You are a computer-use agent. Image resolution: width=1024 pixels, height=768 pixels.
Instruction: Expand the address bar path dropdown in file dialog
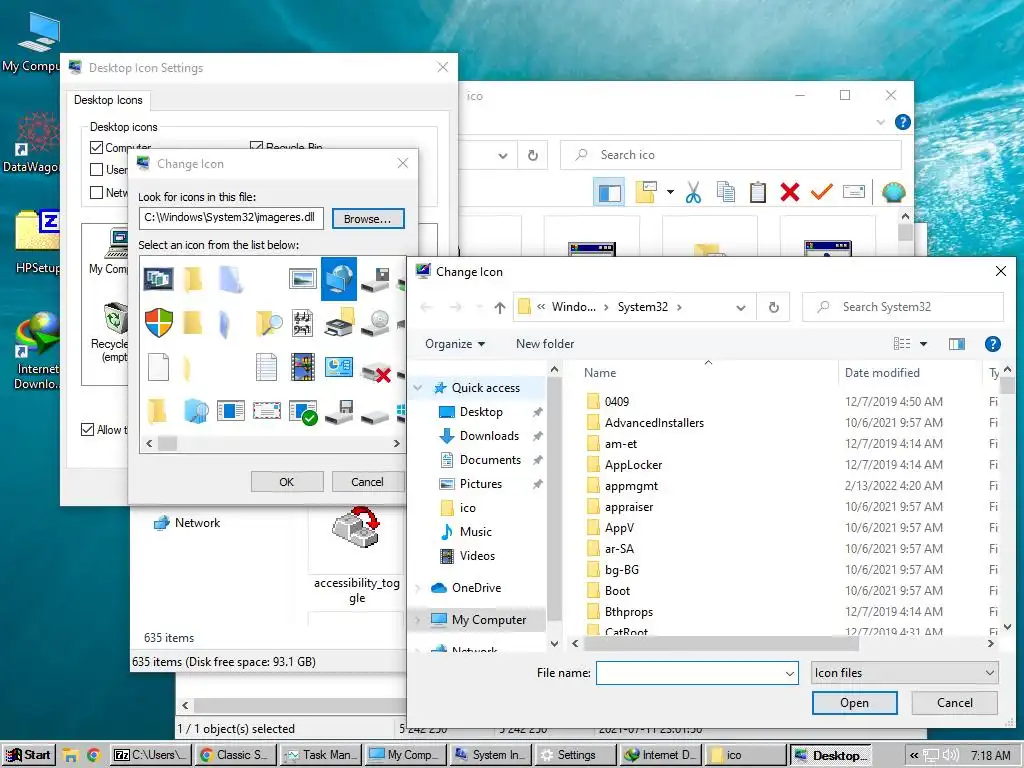point(741,307)
